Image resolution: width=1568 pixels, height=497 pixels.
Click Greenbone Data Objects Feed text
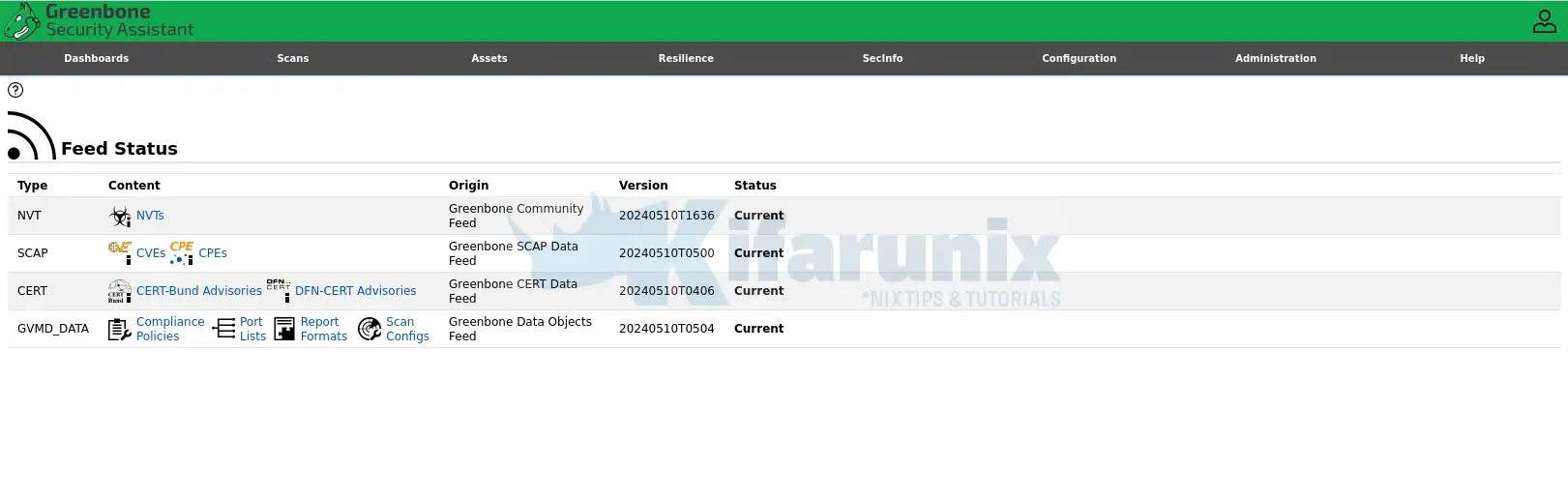[x=519, y=329]
